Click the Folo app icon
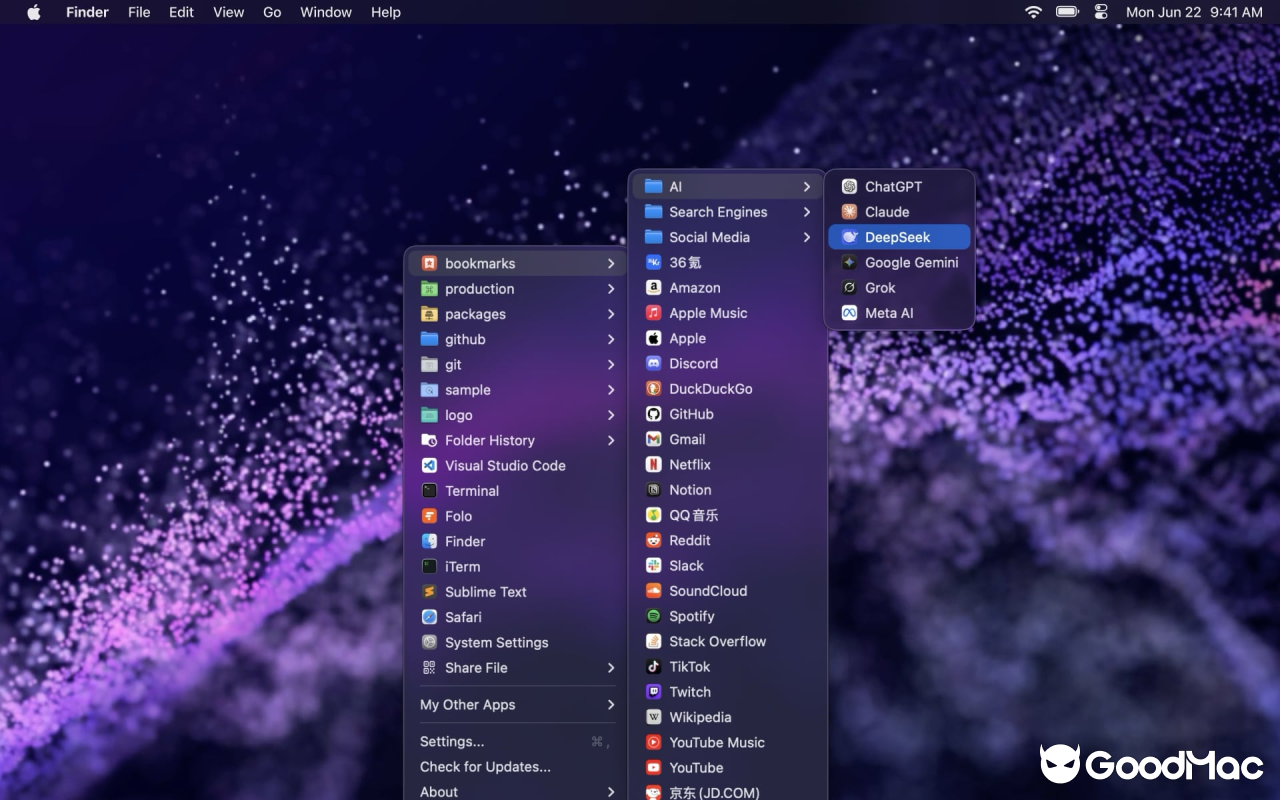Screen dimensions: 1280x800 point(429,516)
